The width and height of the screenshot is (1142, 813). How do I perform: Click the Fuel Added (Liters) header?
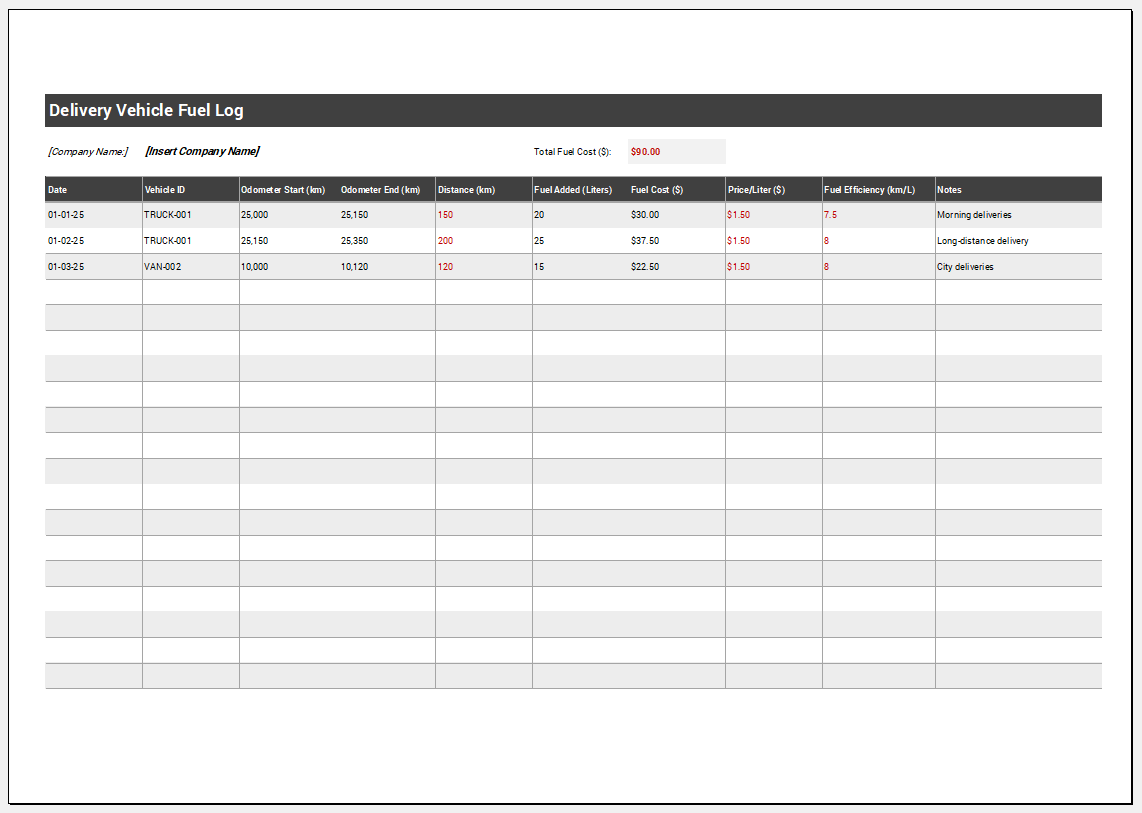572,189
